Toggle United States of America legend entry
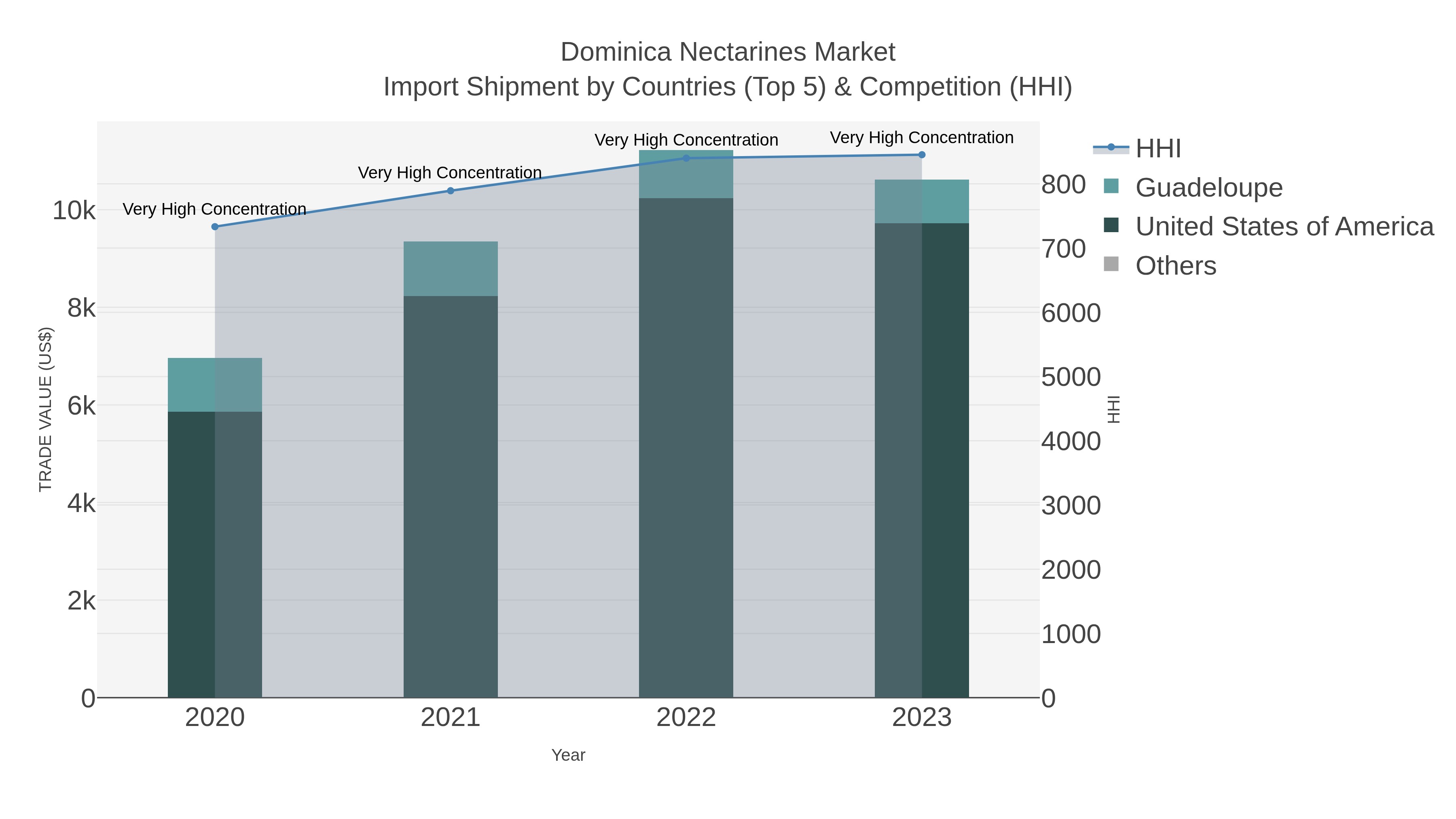This screenshot has height=819, width=1456. click(x=1268, y=226)
